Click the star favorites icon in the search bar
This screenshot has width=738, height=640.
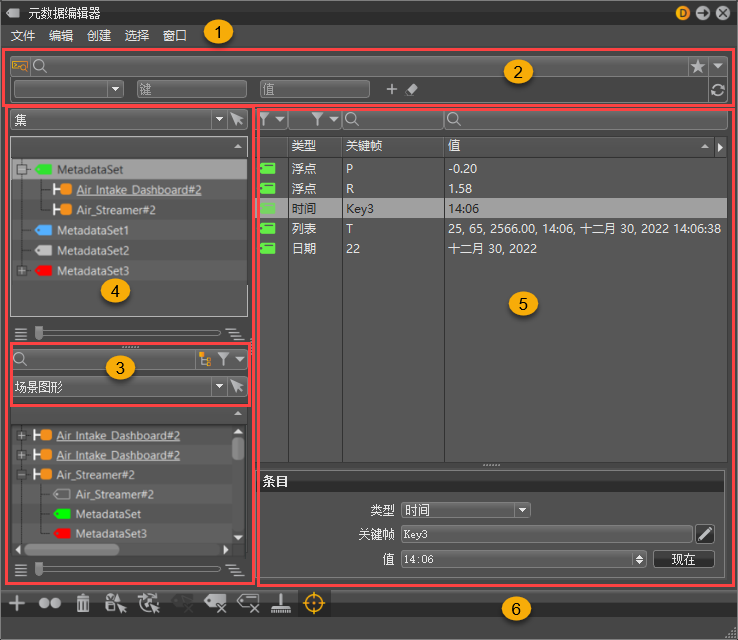click(x=698, y=66)
